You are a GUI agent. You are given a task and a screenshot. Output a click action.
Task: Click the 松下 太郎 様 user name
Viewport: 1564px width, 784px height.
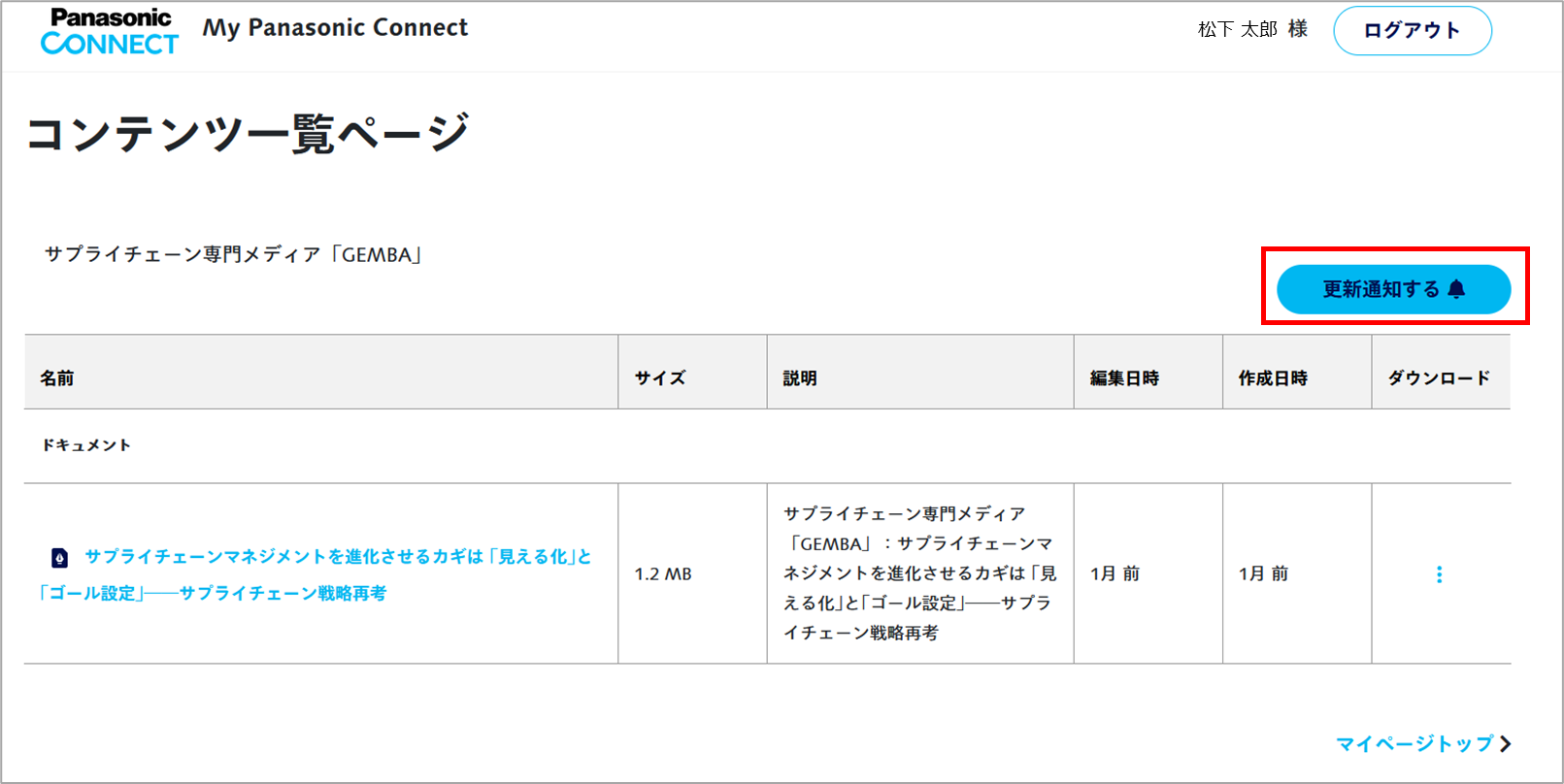pos(1252,30)
